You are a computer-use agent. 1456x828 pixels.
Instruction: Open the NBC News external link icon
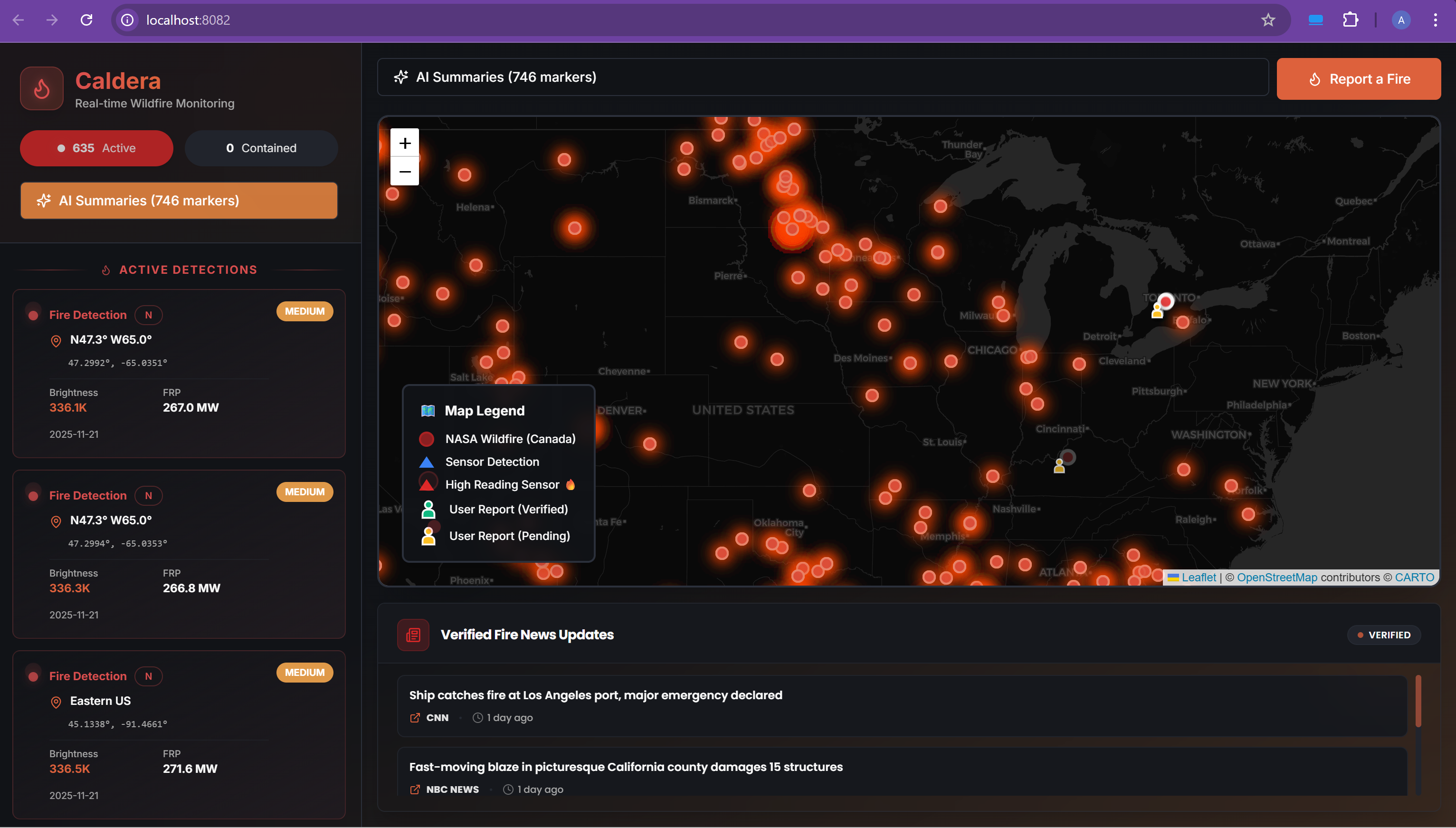[x=415, y=789]
